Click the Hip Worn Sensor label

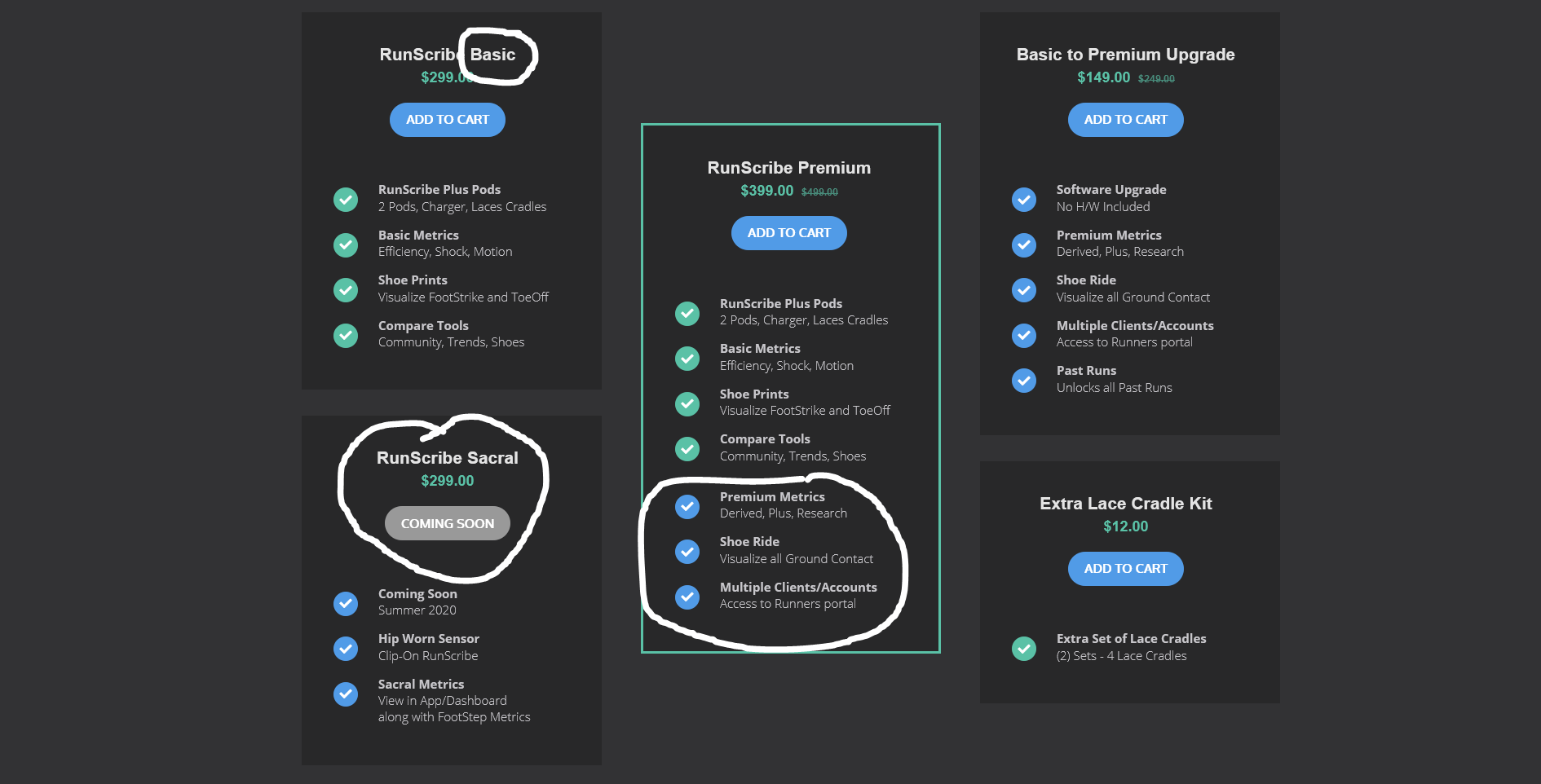pyautogui.click(x=429, y=639)
